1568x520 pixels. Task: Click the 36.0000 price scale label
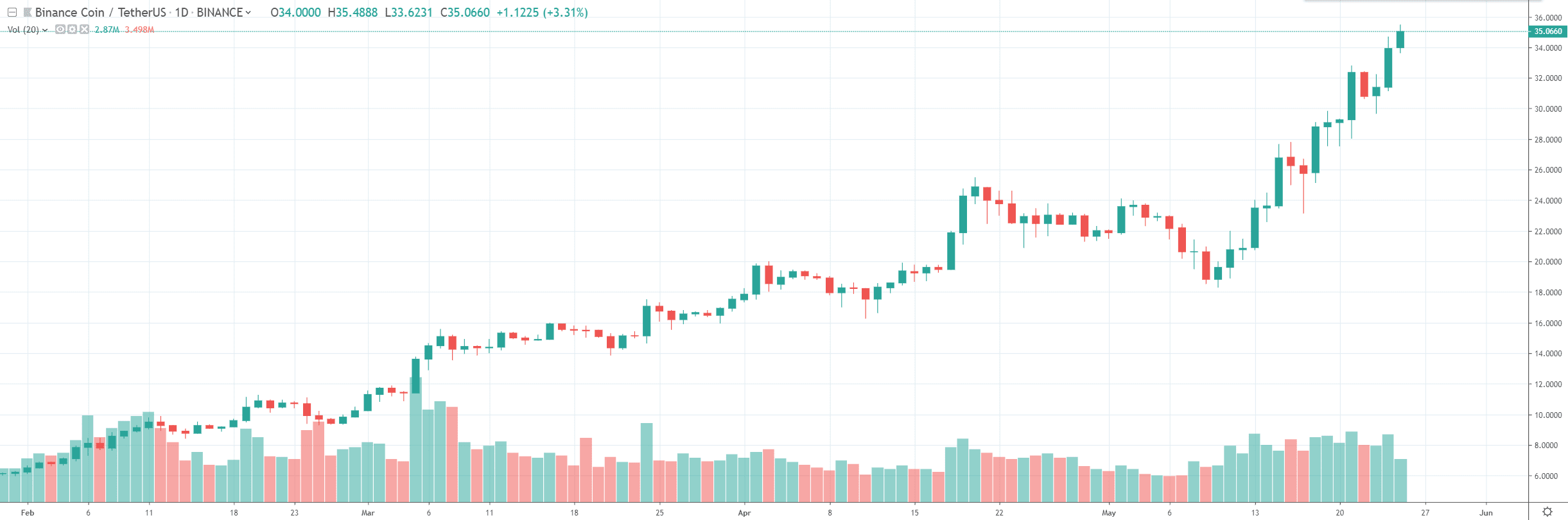[x=1547, y=17]
